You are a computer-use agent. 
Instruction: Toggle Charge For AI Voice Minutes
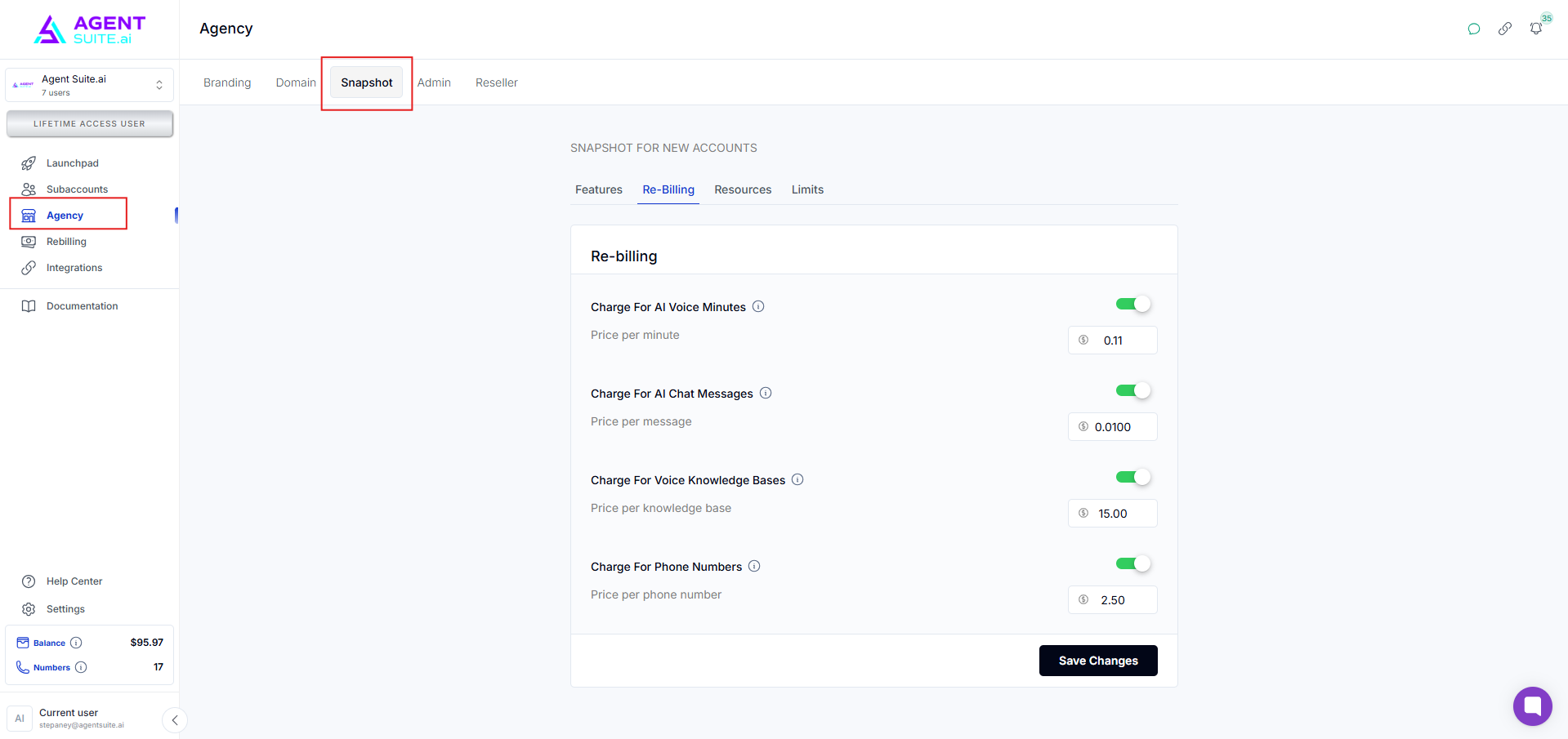click(x=1133, y=304)
